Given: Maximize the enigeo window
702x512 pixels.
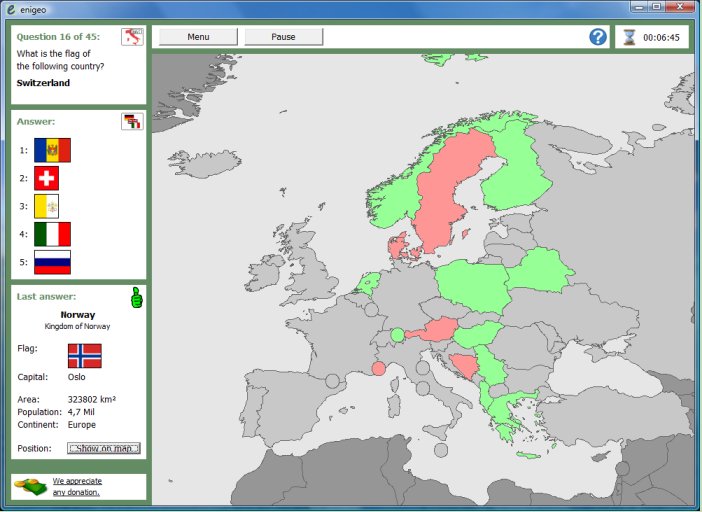Looking at the screenshot, I should [x=656, y=7].
